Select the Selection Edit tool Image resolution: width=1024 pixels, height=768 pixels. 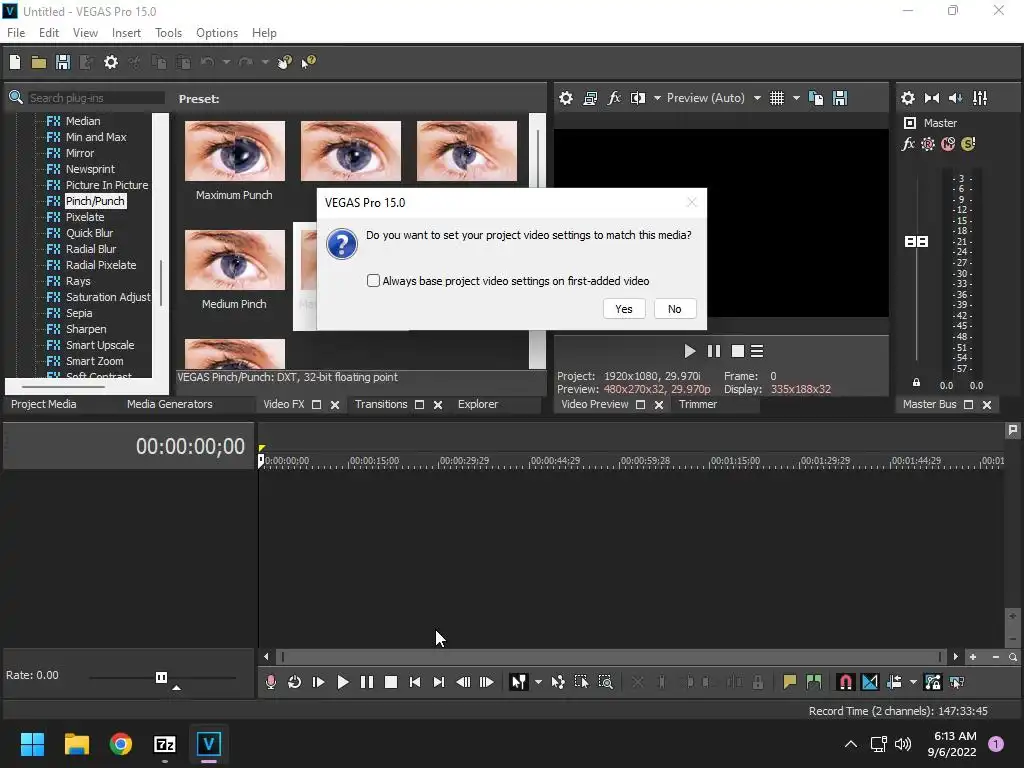[x=581, y=682]
